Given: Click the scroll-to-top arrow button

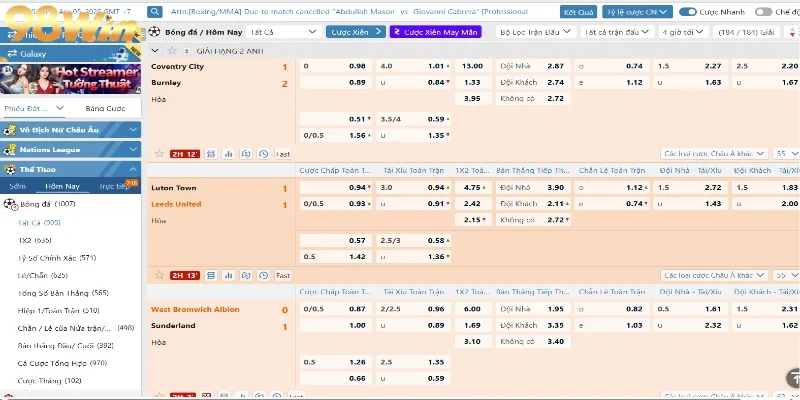Looking at the screenshot, I should pyautogui.click(x=793, y=377).
